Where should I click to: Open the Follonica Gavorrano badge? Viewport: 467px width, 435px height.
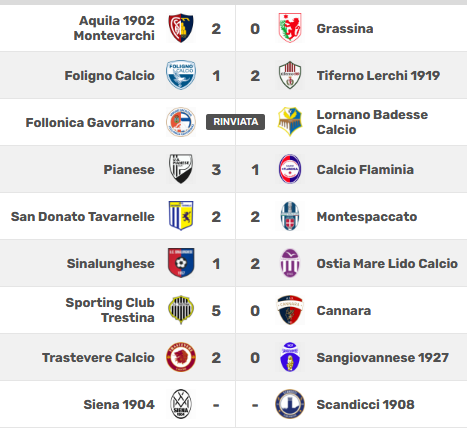(x=181, y=122)
